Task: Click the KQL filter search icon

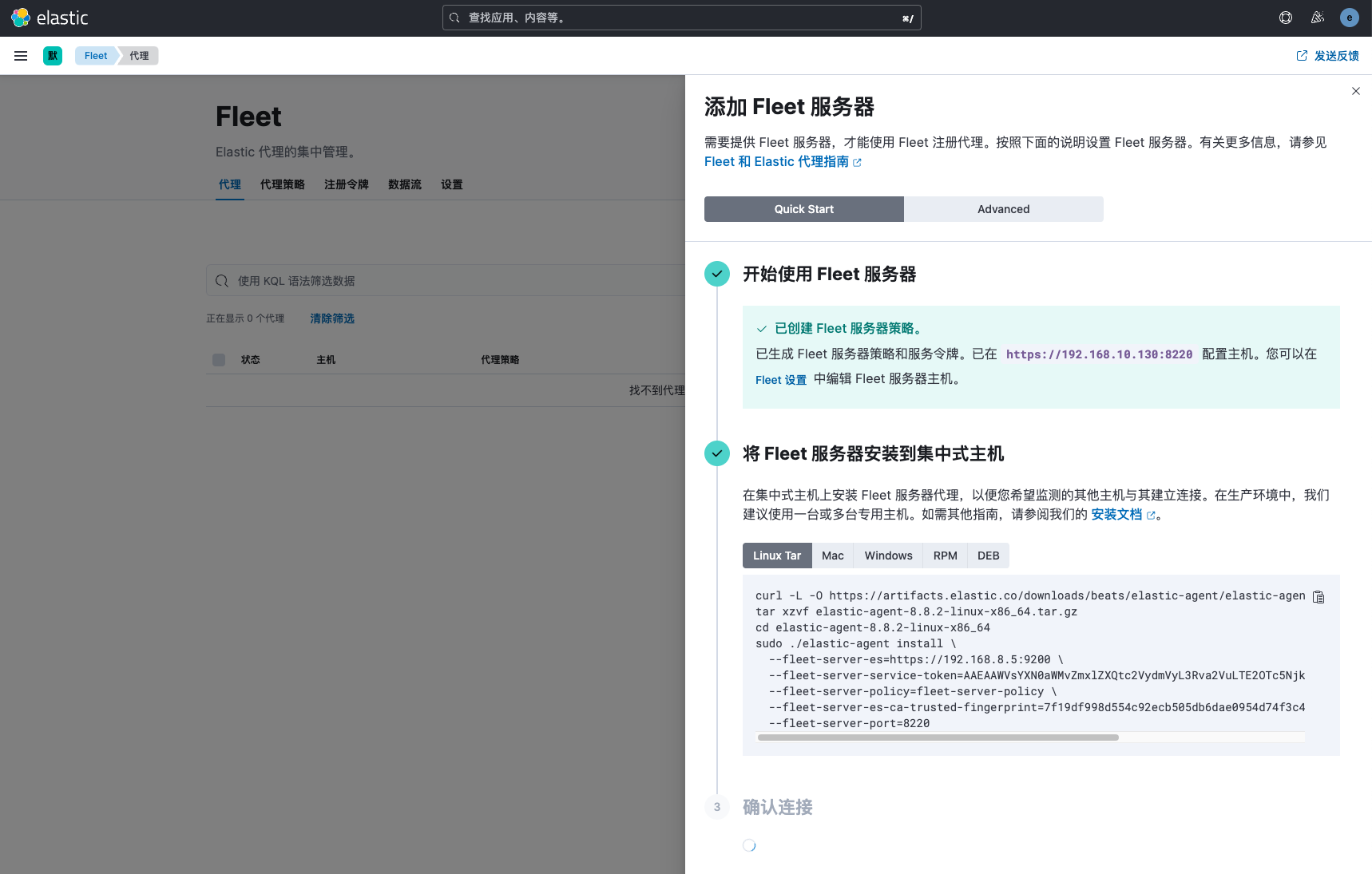Action: pyautogui.click(x=222, y=281)
